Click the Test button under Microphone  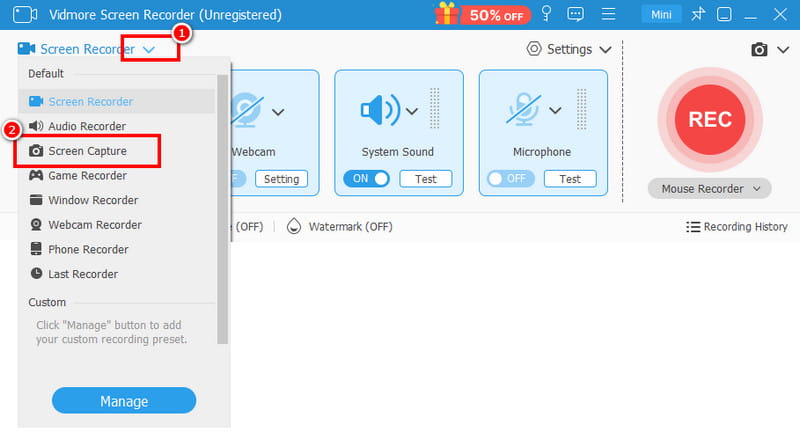[x=570, y=179]
